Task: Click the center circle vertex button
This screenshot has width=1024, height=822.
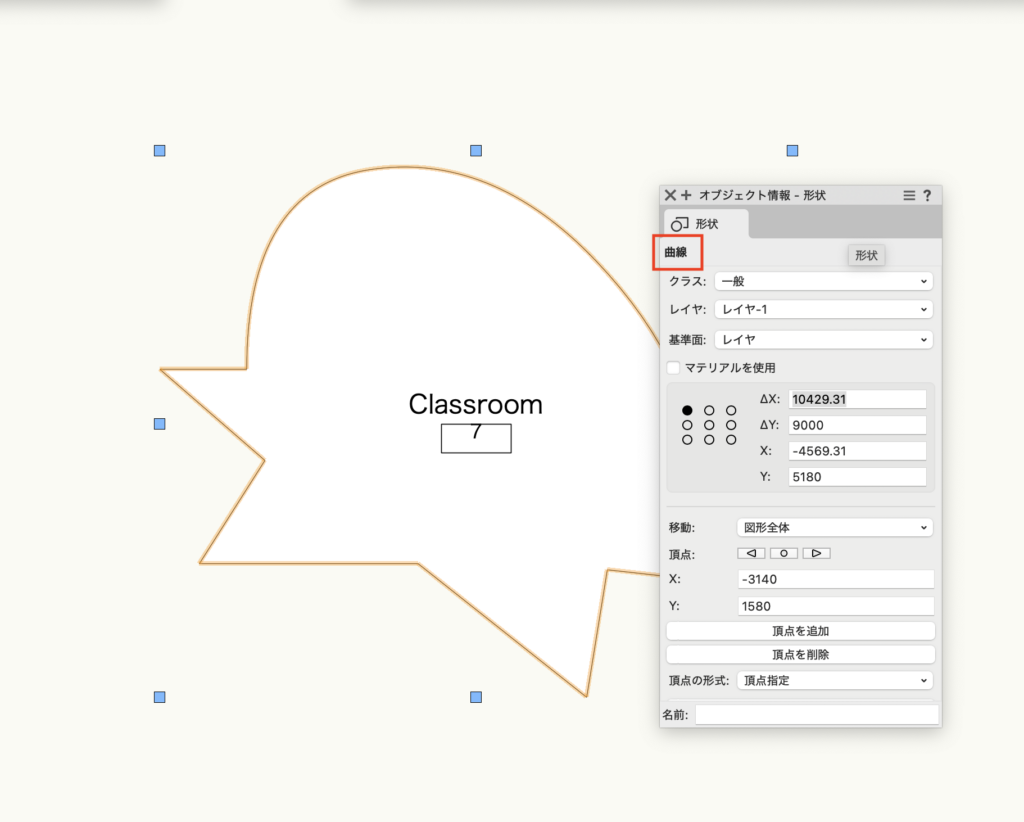Action: click(x=783, y=553)
